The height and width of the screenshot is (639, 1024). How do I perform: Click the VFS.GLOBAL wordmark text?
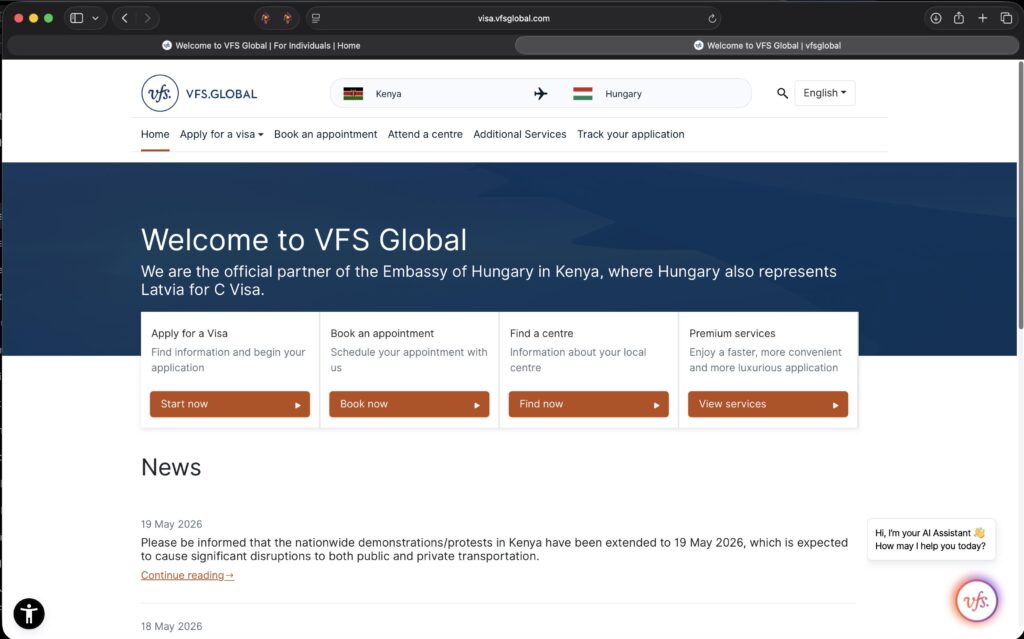point(221,94)
